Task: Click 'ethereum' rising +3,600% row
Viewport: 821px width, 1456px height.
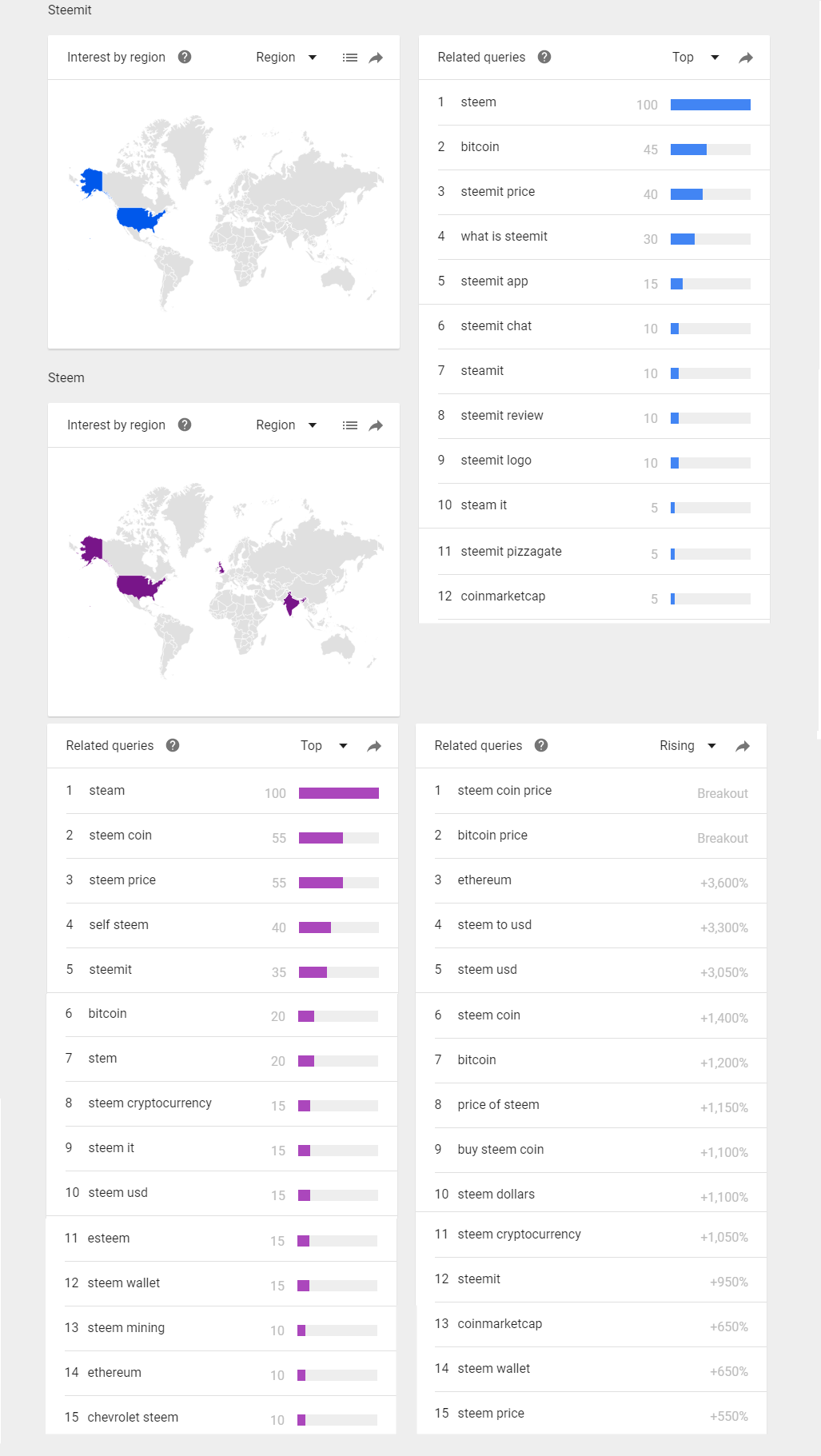Action: (x=592, y=880)
